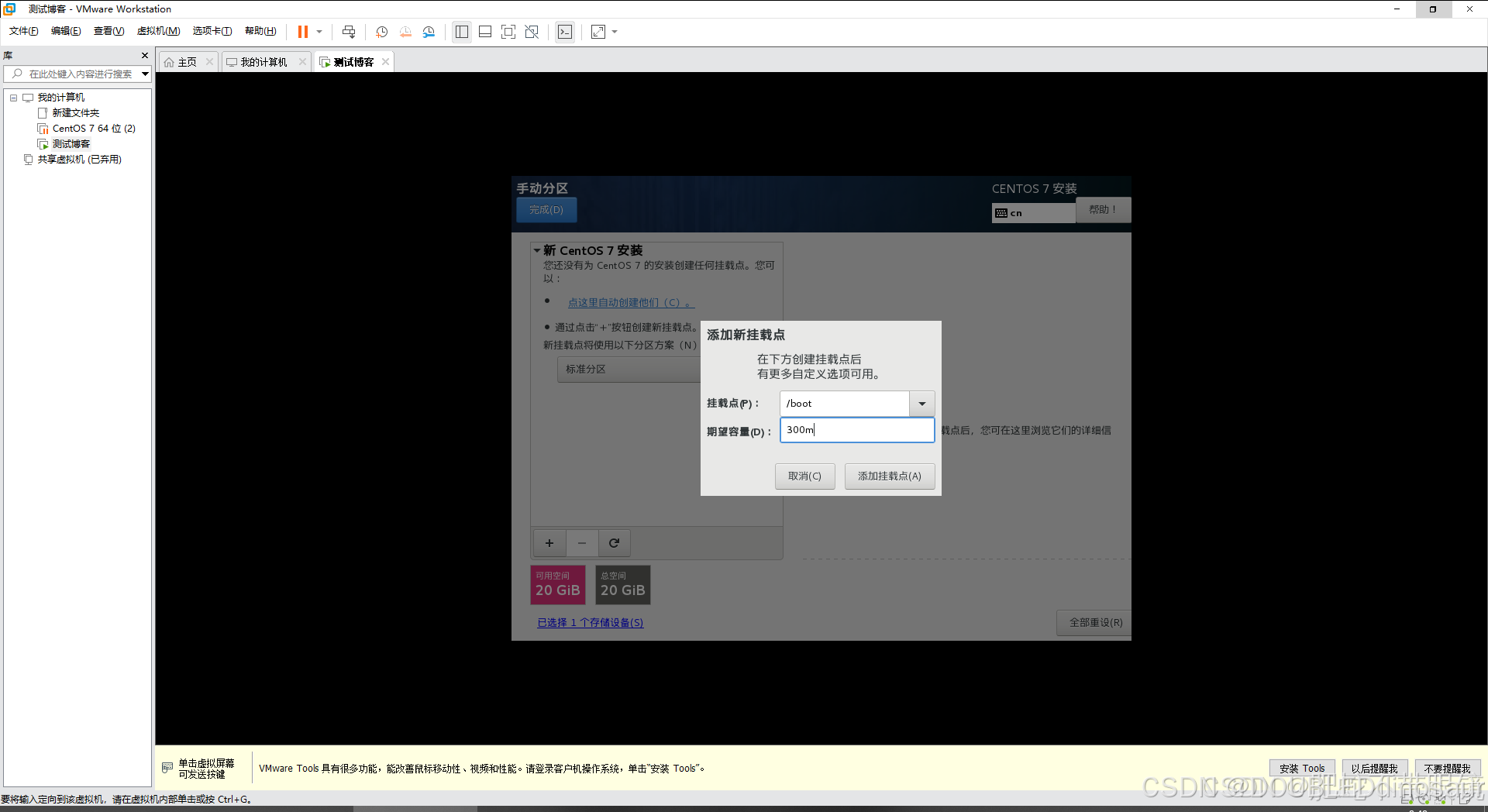Open the stretch display dropdown arrow

click(x=615, y=32)
